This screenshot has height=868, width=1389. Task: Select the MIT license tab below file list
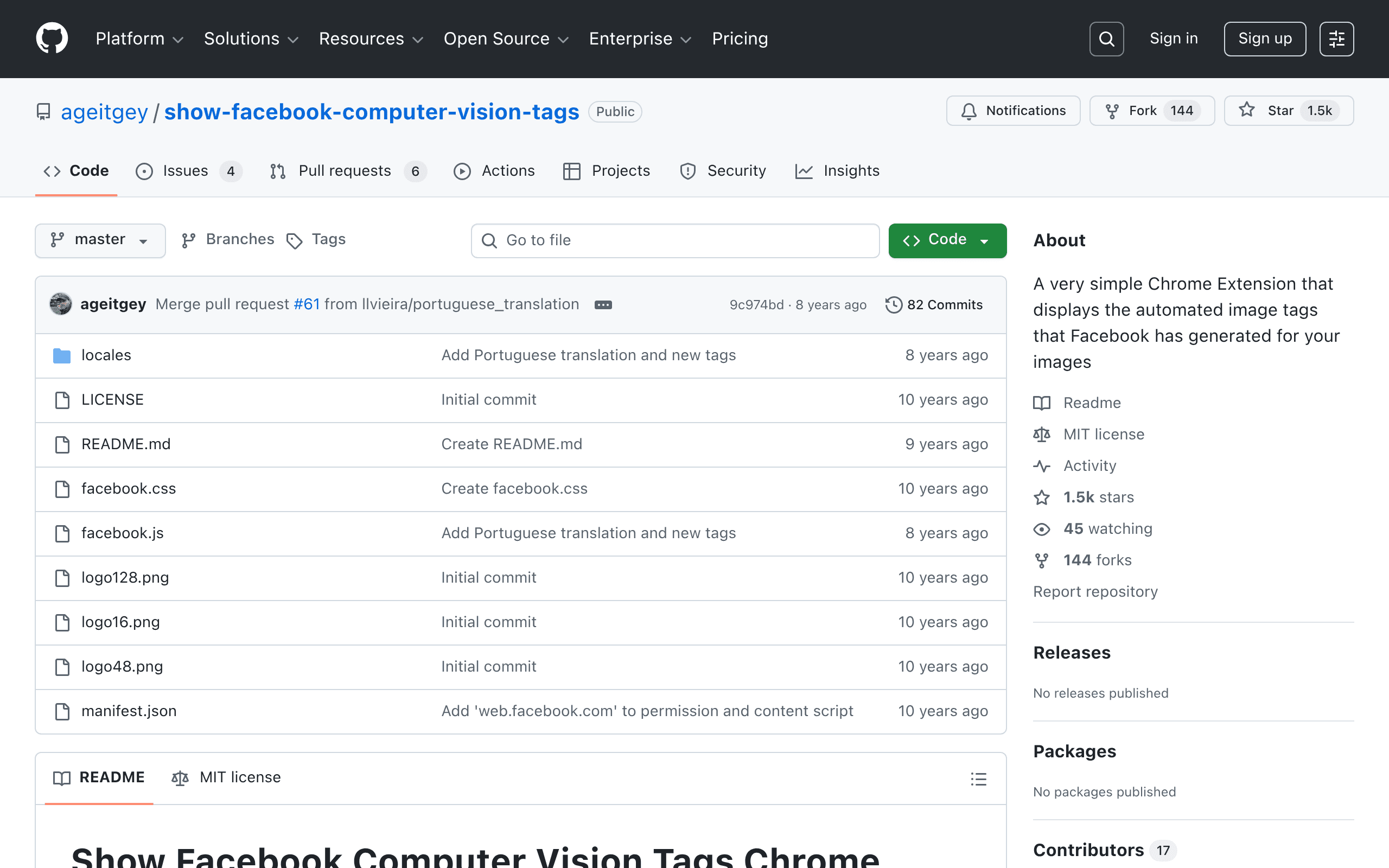[226, 778]
